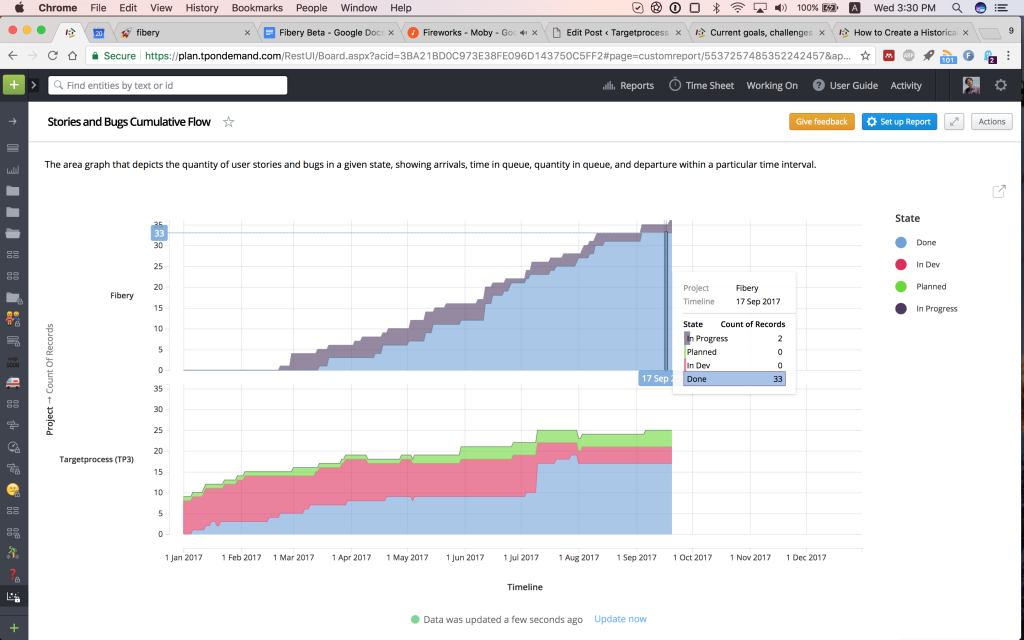
Task: Open the Time Sheet page
Action: point(701,86)
